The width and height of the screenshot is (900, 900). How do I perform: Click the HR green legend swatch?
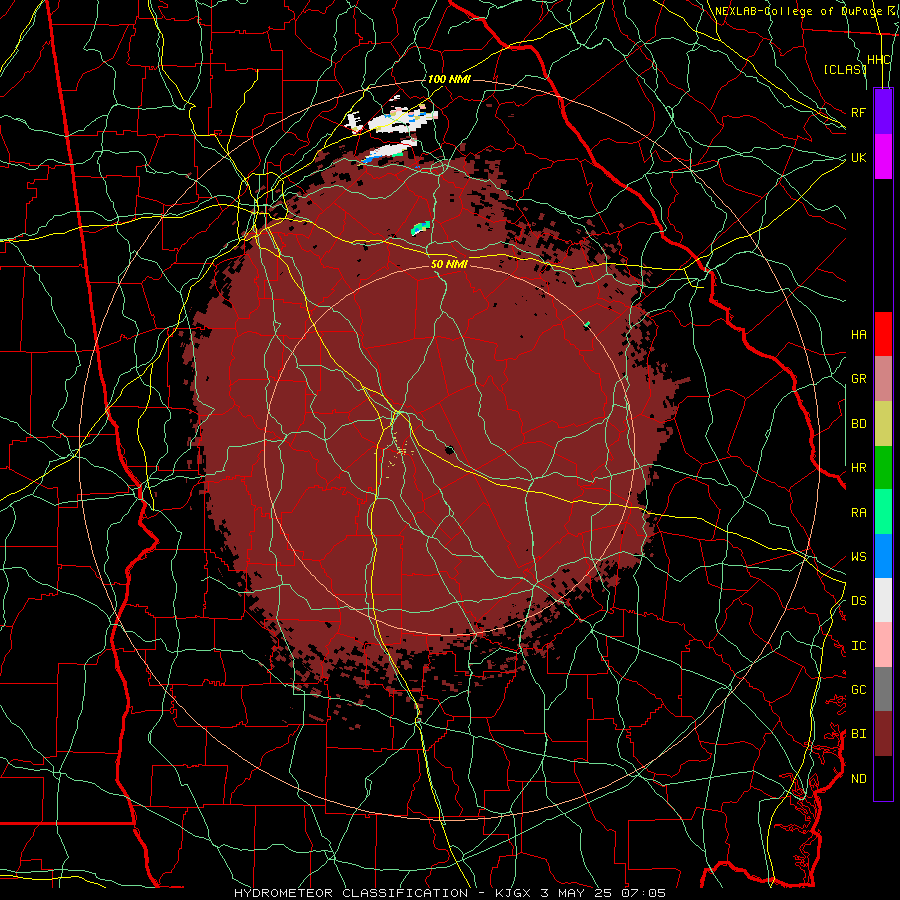pos(883,468)
